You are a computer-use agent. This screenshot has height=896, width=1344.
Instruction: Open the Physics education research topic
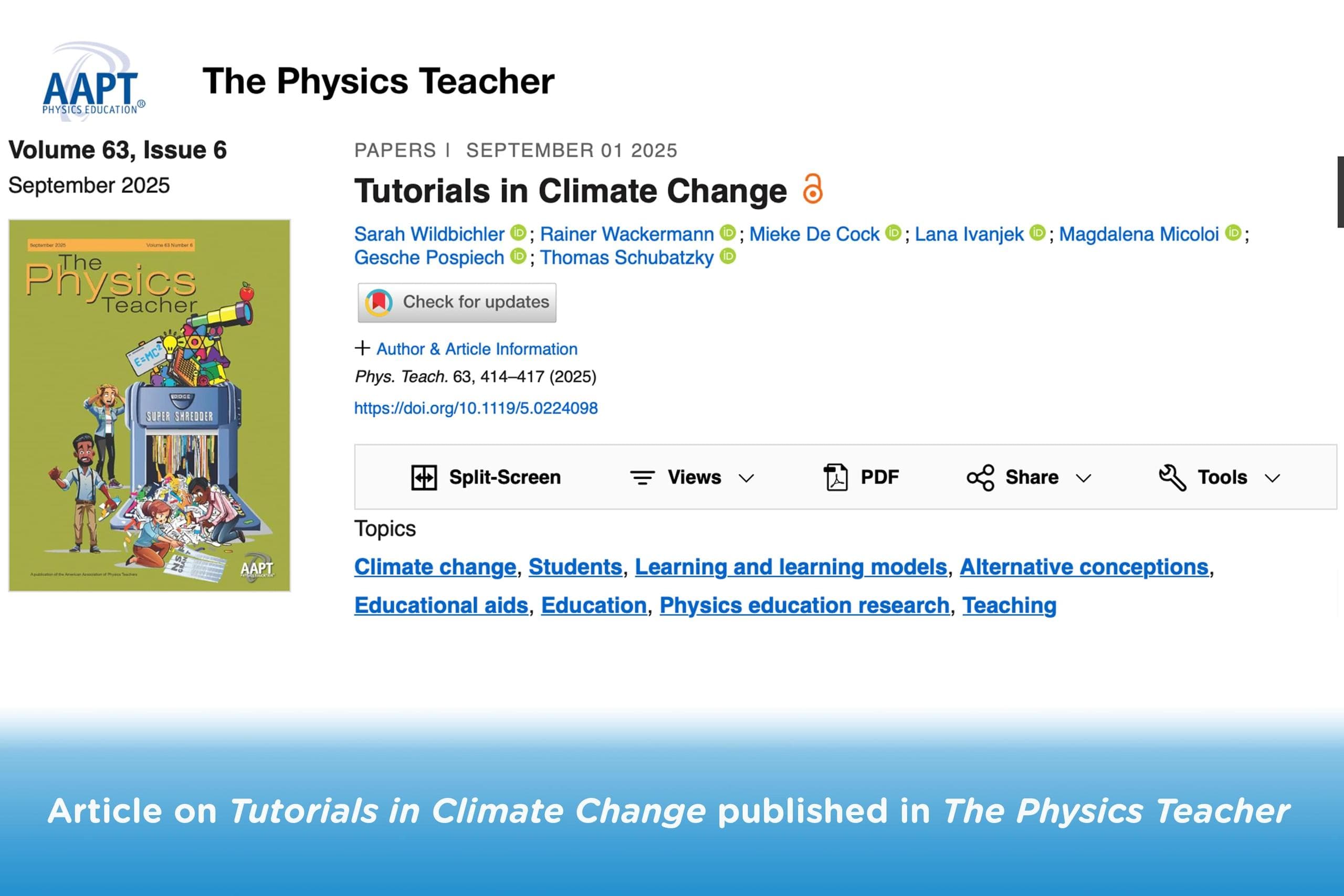(x=804, y=605)
